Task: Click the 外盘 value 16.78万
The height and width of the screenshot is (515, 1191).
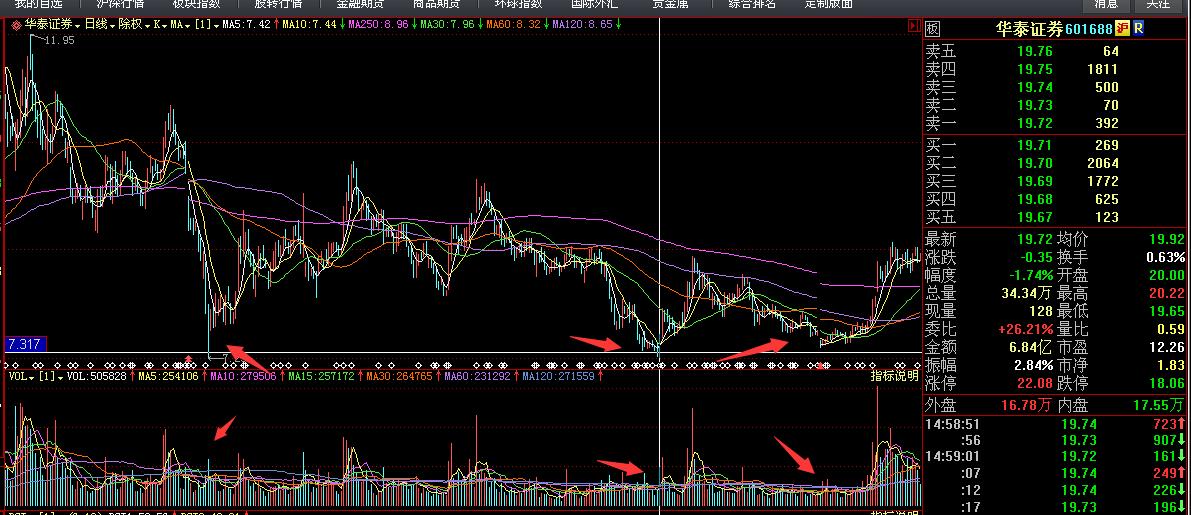Action: [x=1025, y=405]
